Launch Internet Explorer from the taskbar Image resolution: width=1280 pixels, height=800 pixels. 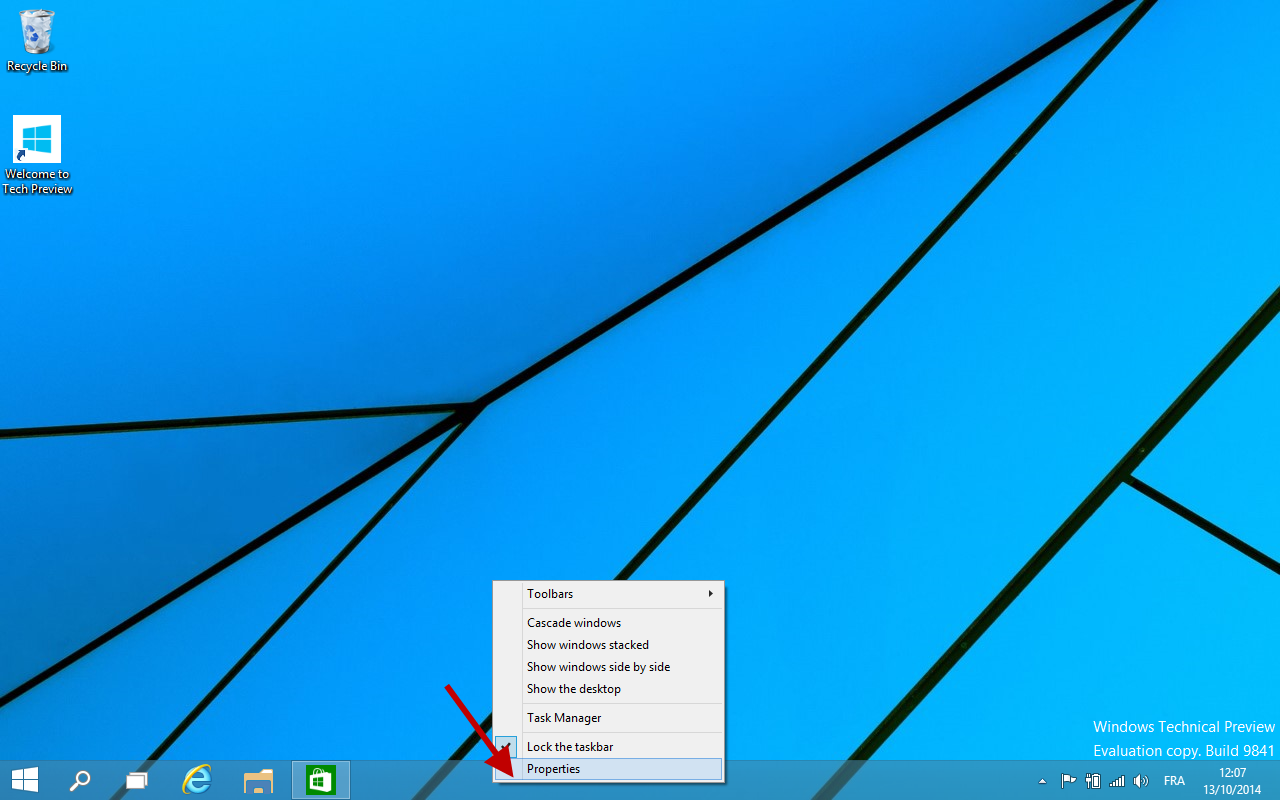198,780
